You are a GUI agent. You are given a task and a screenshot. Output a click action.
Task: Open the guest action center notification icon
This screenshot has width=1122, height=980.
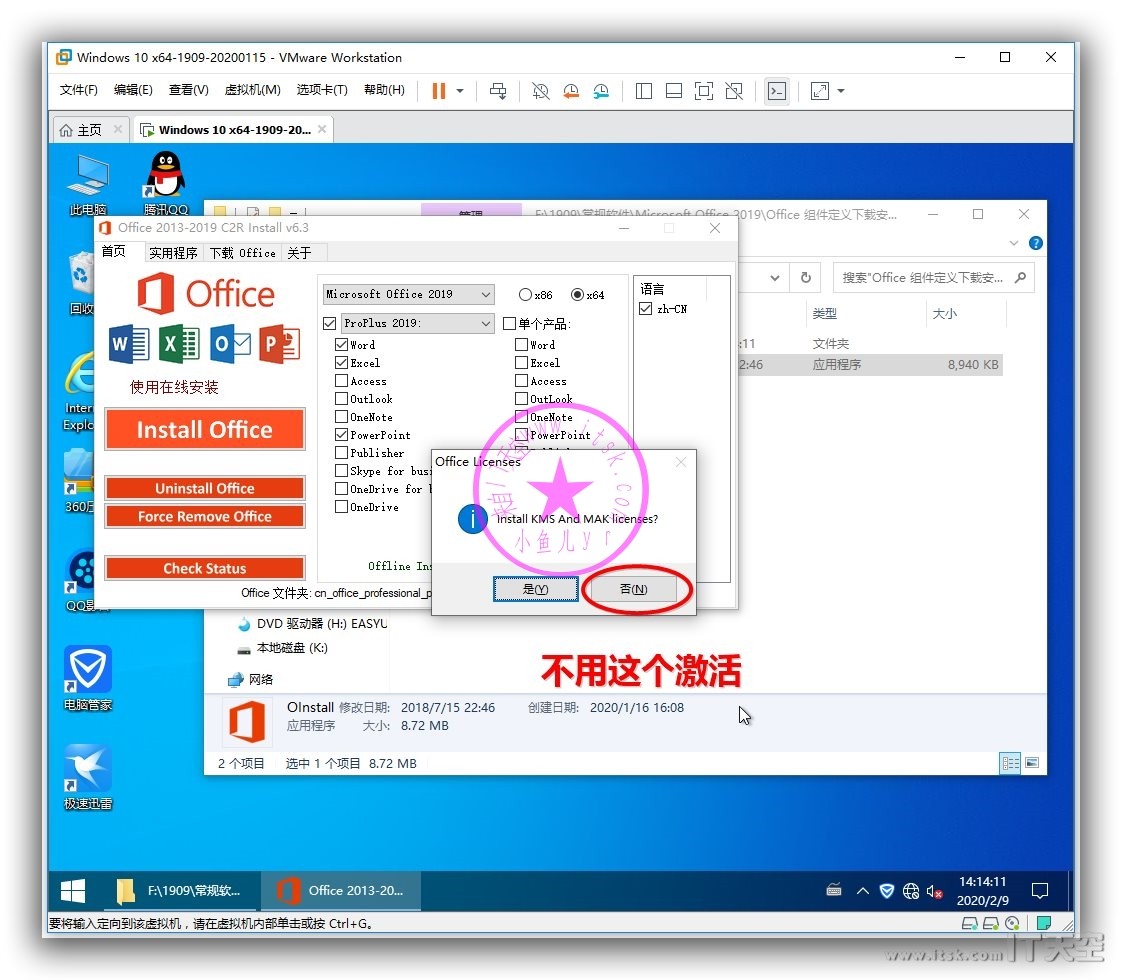coord(1040,891)
